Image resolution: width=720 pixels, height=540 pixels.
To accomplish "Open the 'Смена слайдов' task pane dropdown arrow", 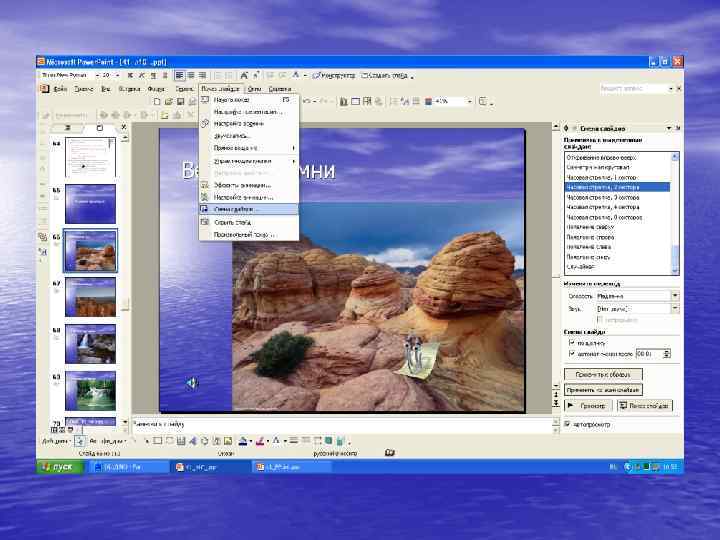I will 669,128.
